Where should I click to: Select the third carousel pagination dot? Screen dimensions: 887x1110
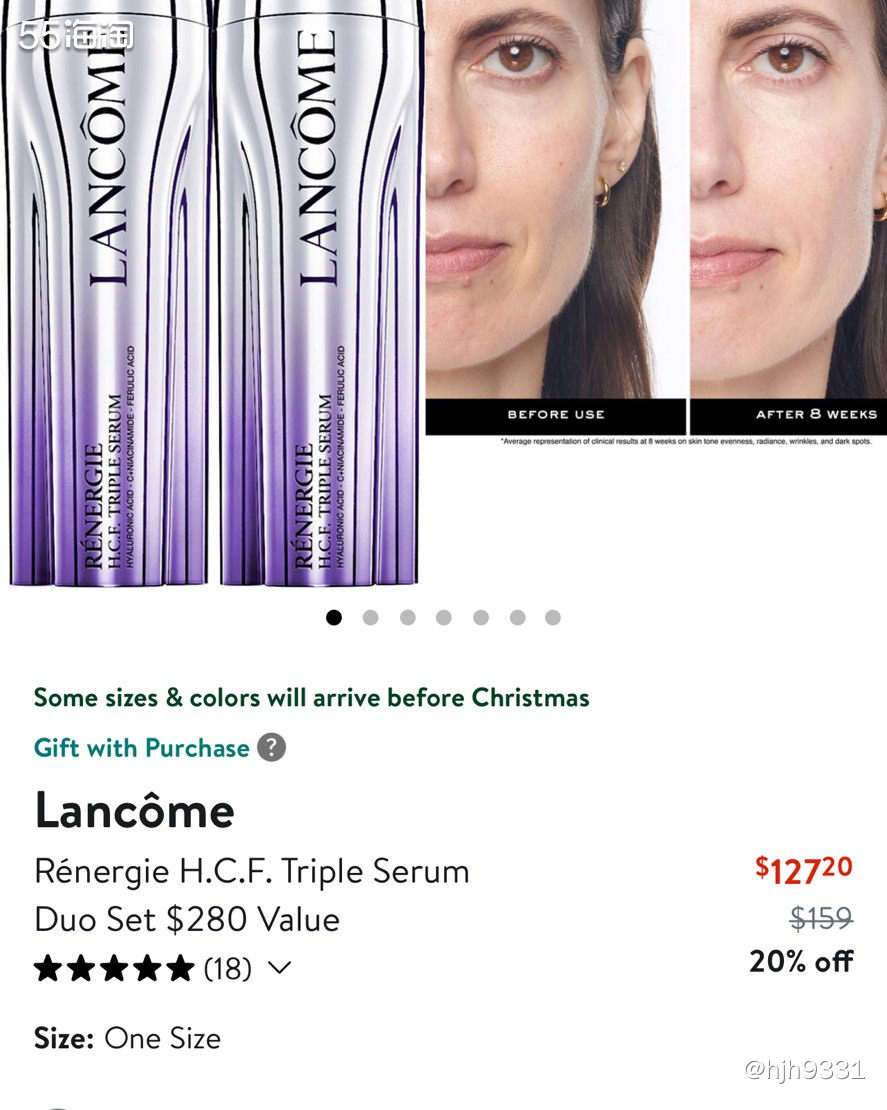point(407,618)
